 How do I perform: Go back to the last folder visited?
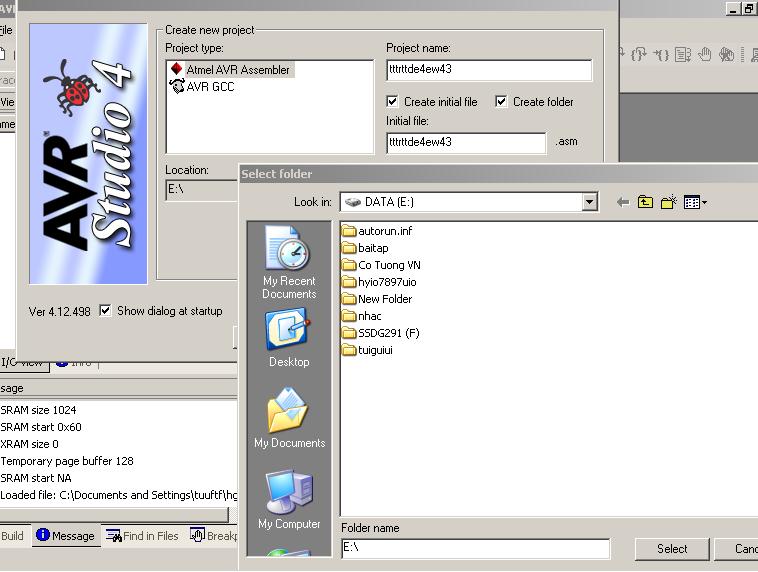coord(623,202)
